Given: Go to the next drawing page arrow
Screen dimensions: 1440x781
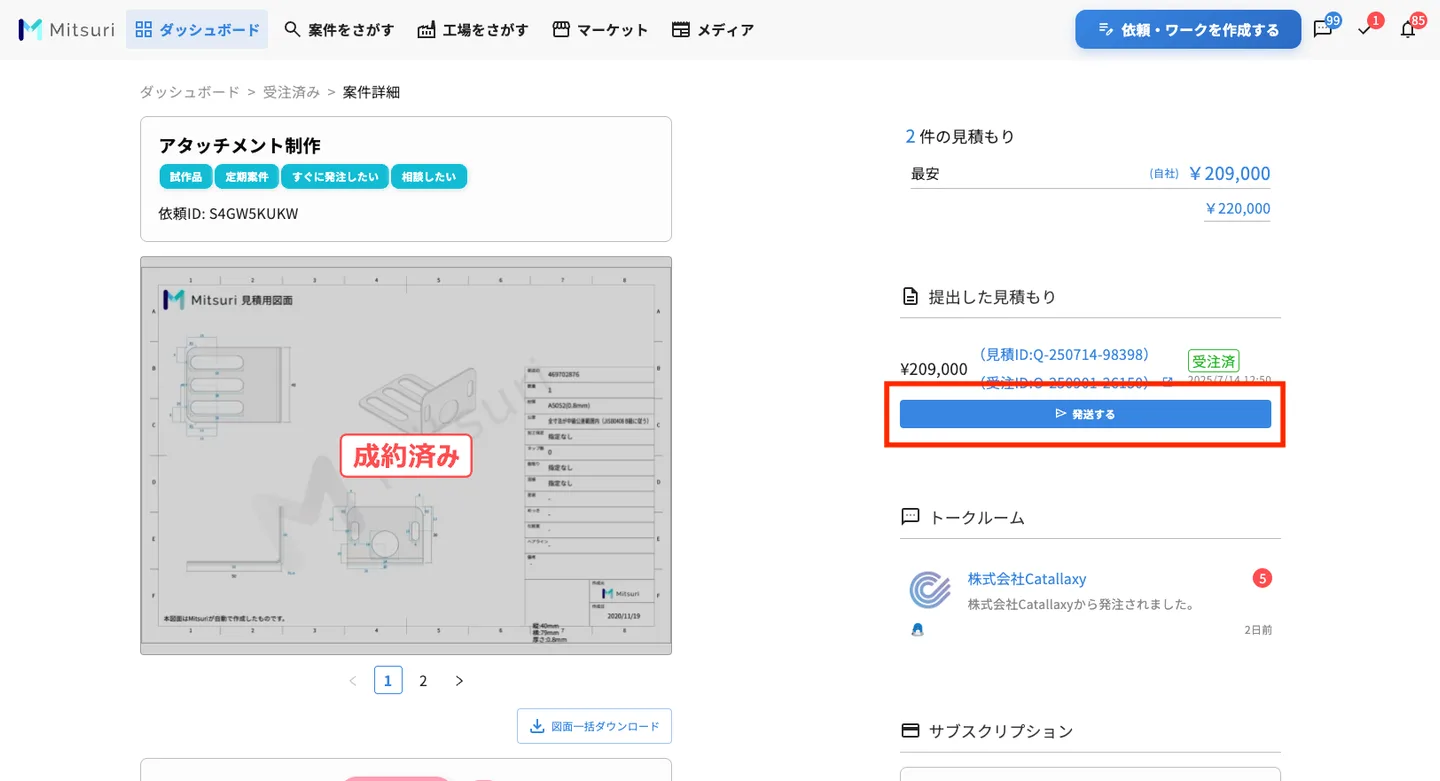Looking at the screenshot, I should [x=459, y=681].
